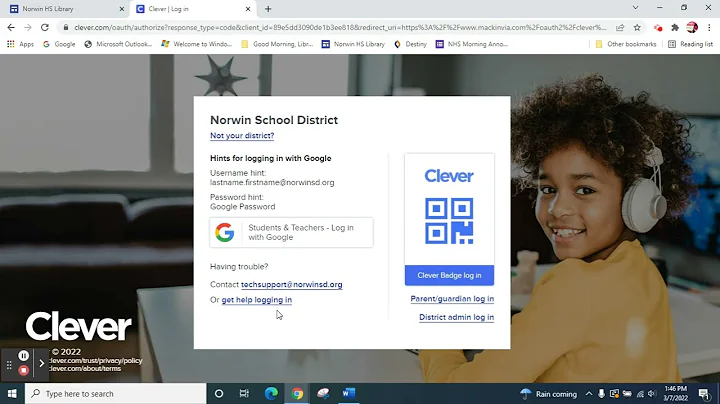720x404 pixels.
Task: Open the NHS Morning Anno... bookmark
Action: click(472, 44)
